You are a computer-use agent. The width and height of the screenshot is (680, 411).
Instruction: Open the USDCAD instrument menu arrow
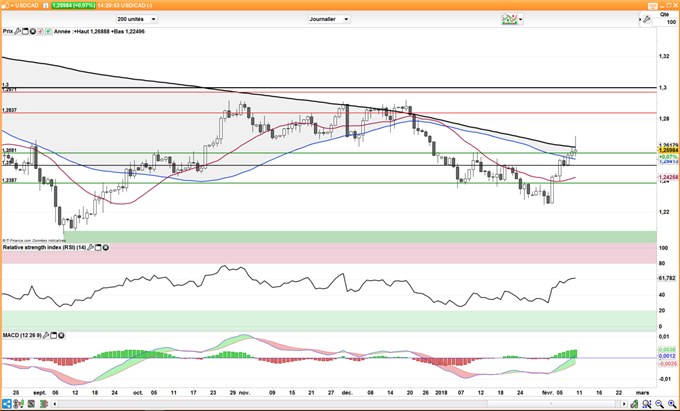point(11,6)
